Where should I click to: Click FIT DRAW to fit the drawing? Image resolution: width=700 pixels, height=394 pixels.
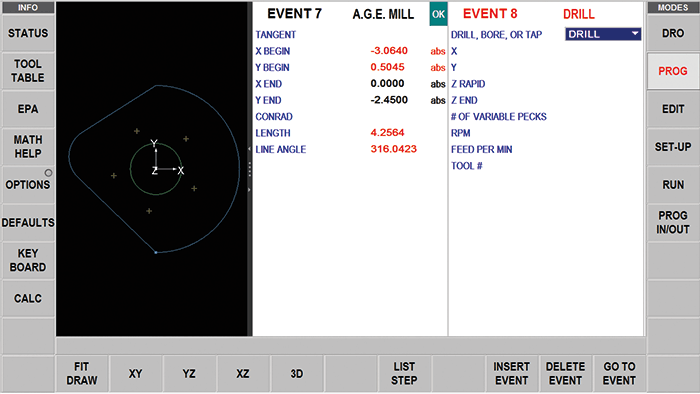click(x=82, y=374)
